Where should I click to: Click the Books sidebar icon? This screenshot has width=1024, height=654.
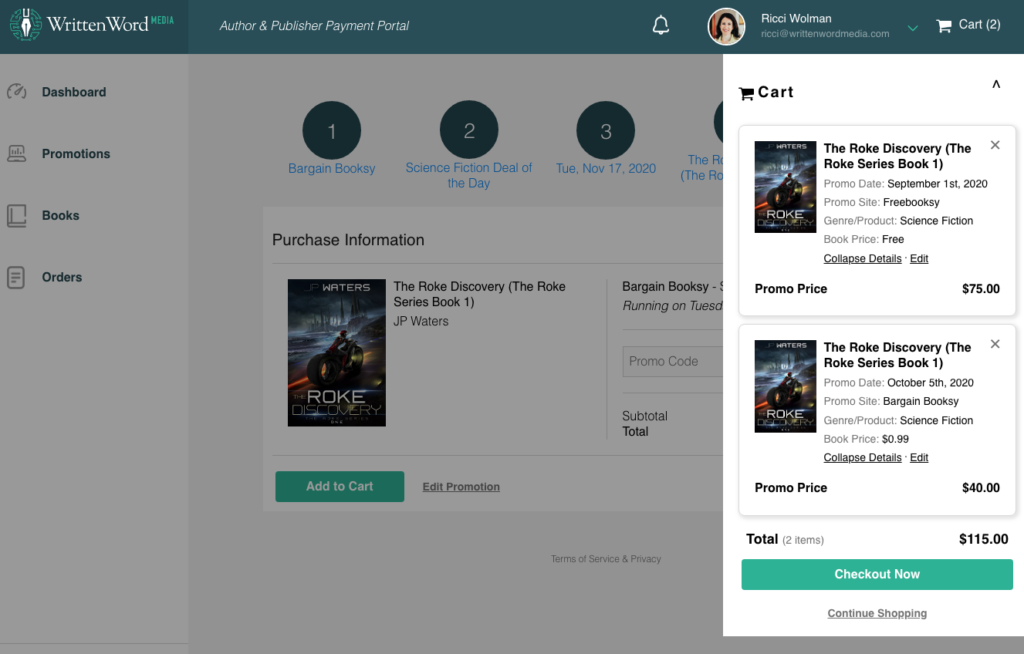[x=16, y=216]
